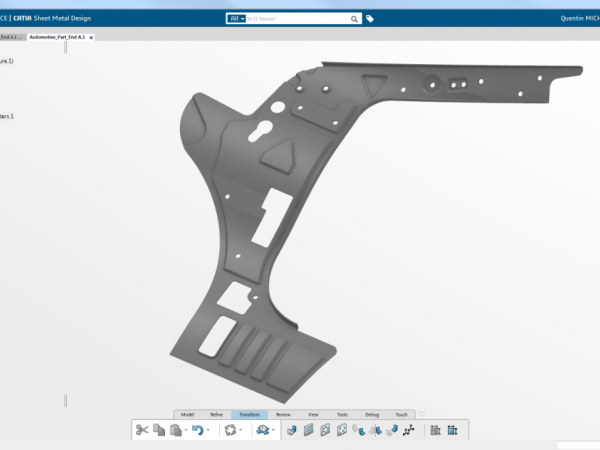The width and height of the screenshot is (600, 450).
Task: Click the Quentin user name
Action: tap(580, 18)
